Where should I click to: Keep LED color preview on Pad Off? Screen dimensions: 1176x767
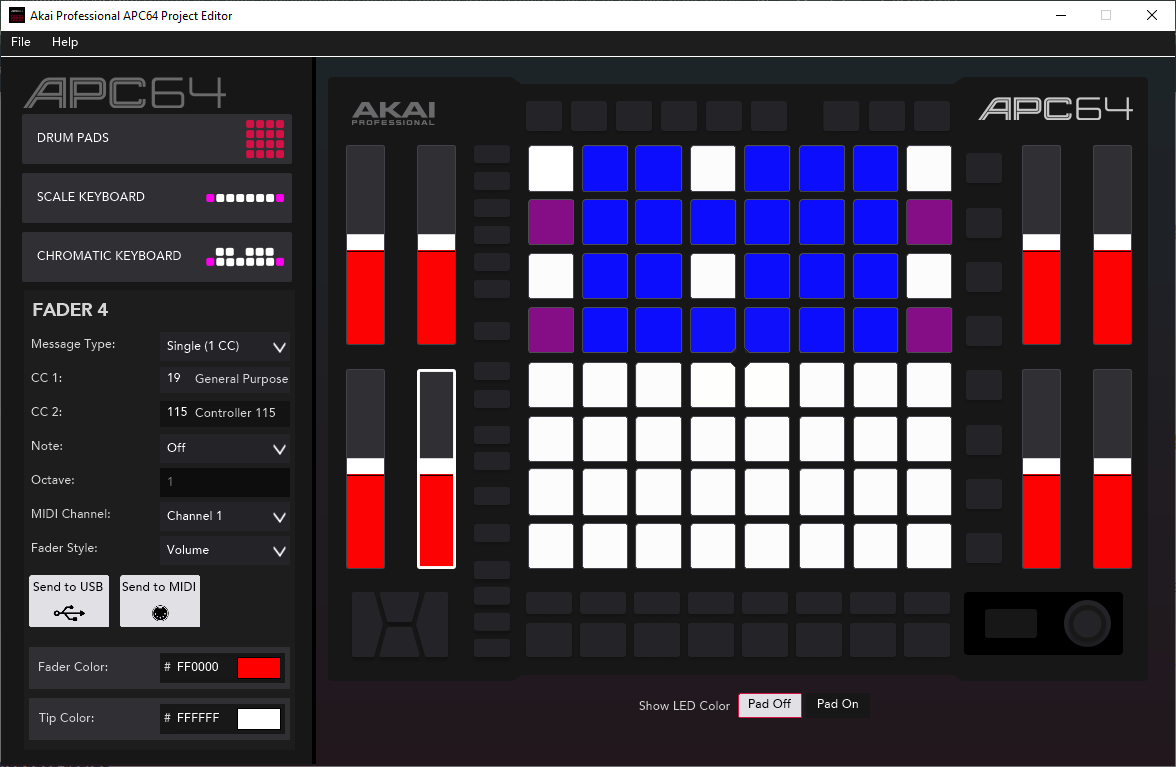[x=769, y=705]
